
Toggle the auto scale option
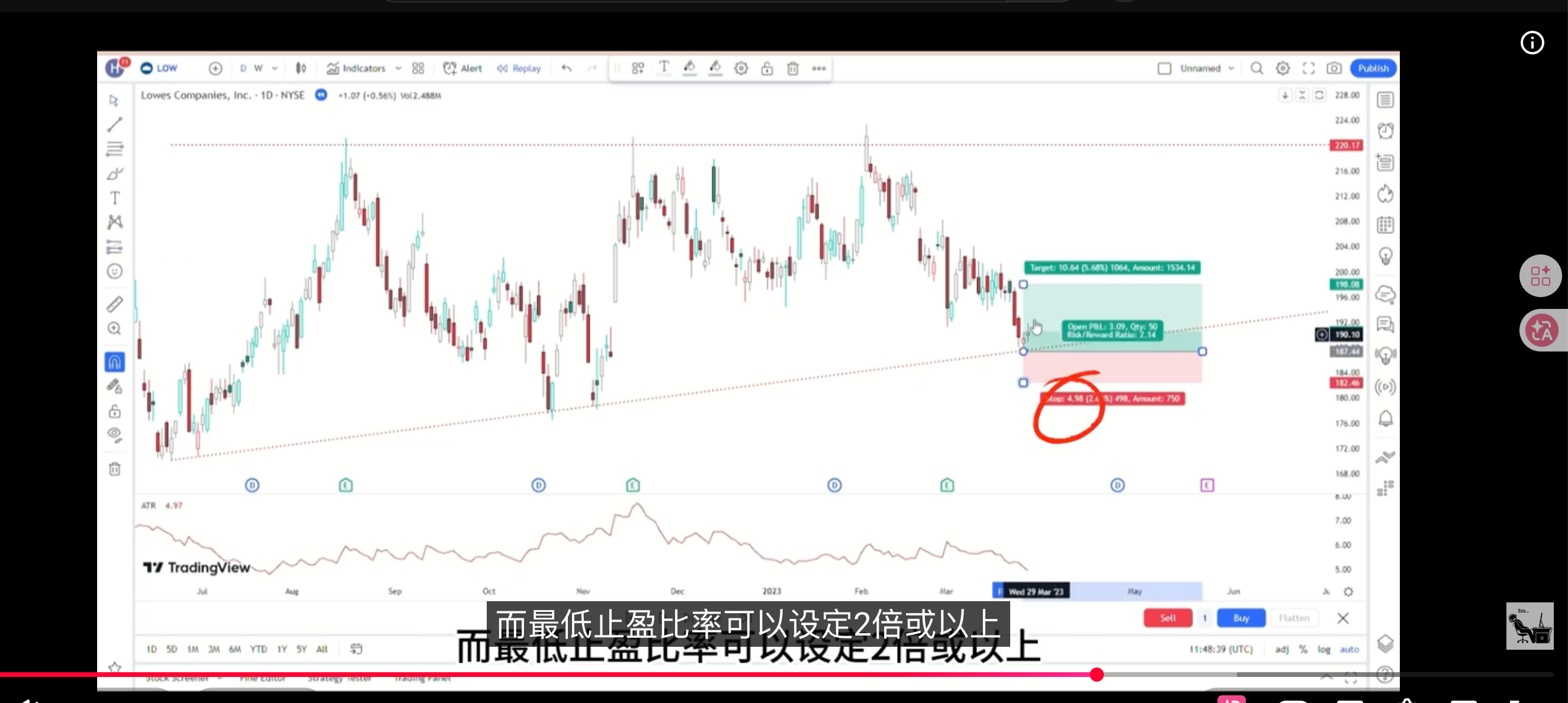pos(1349,650)
